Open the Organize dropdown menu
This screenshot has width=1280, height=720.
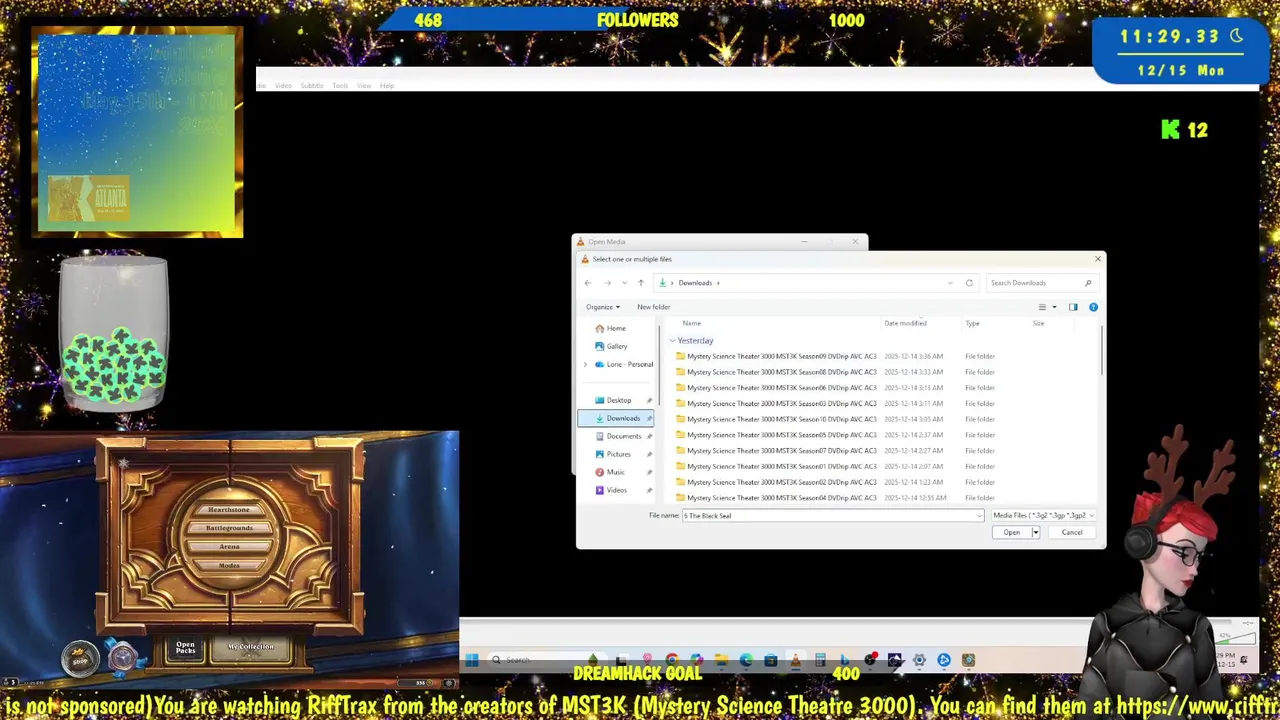(603, 307)
